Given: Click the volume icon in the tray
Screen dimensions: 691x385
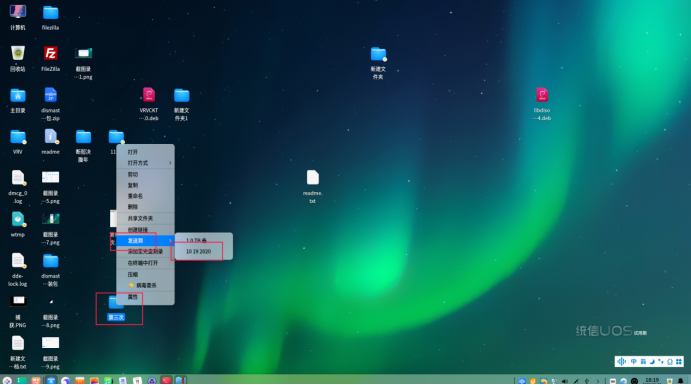Looking at the screenshot, I should 565,381.
